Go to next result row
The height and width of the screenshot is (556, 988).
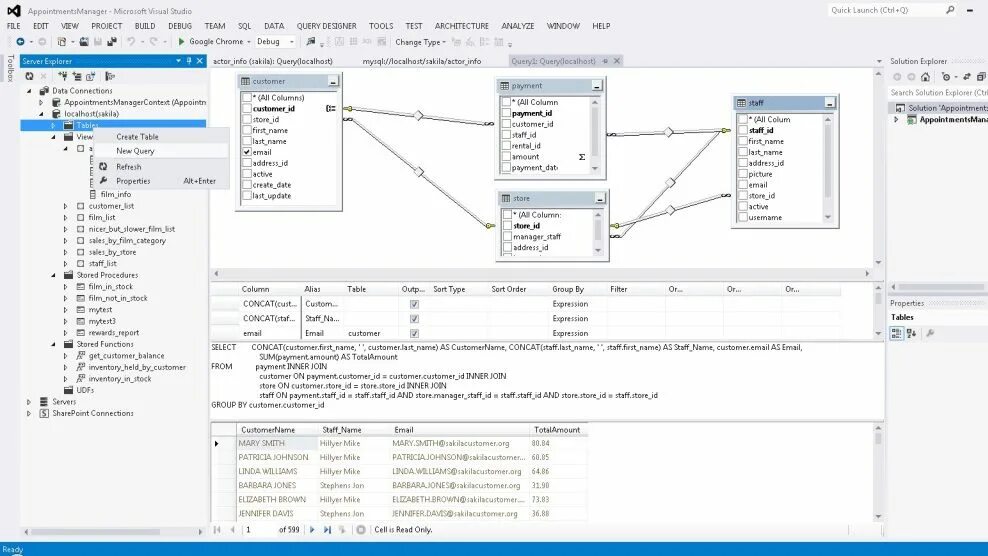pyautogui.click(x=312, y=530)
